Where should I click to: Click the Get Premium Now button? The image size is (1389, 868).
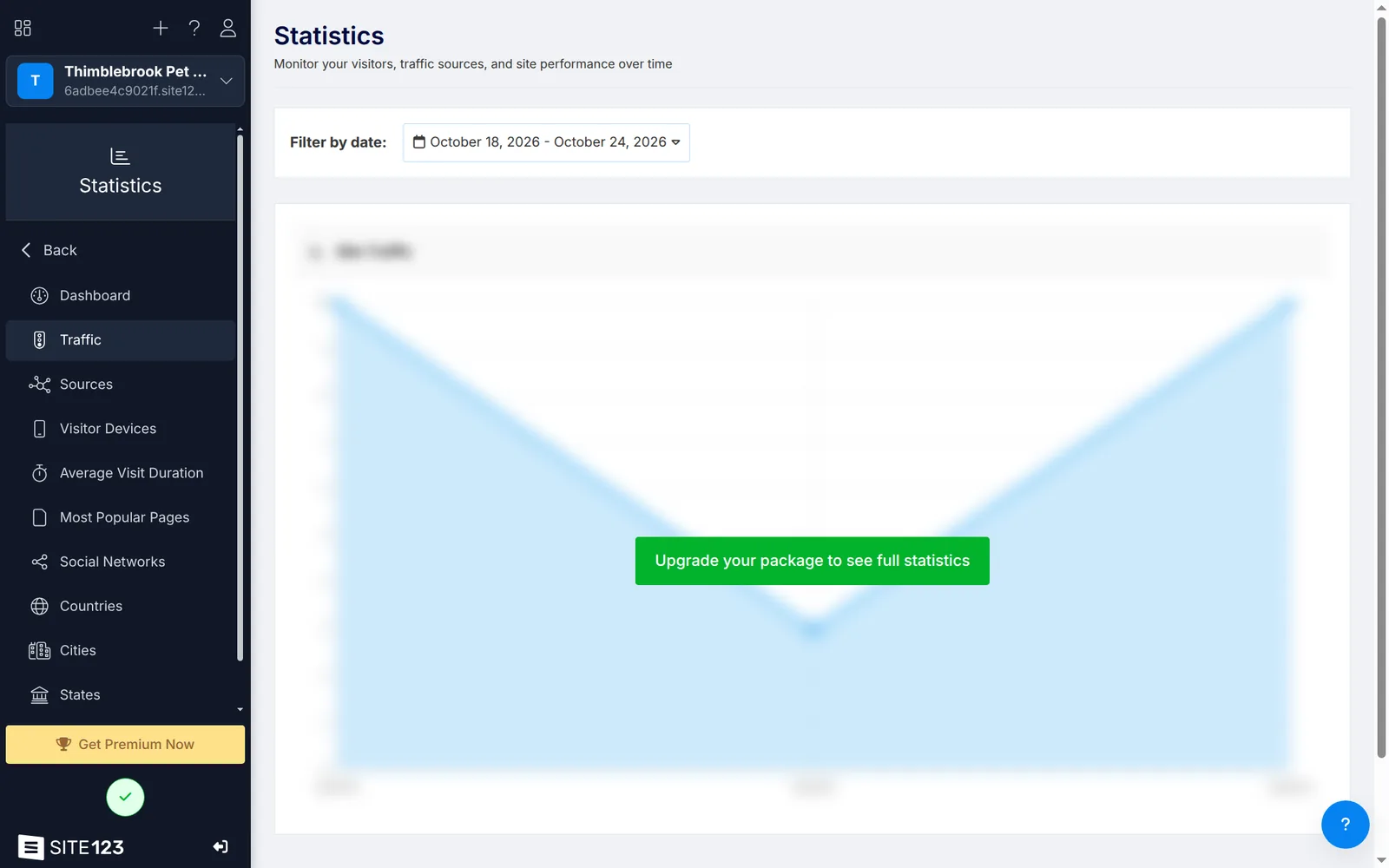(x=125, y=745)
